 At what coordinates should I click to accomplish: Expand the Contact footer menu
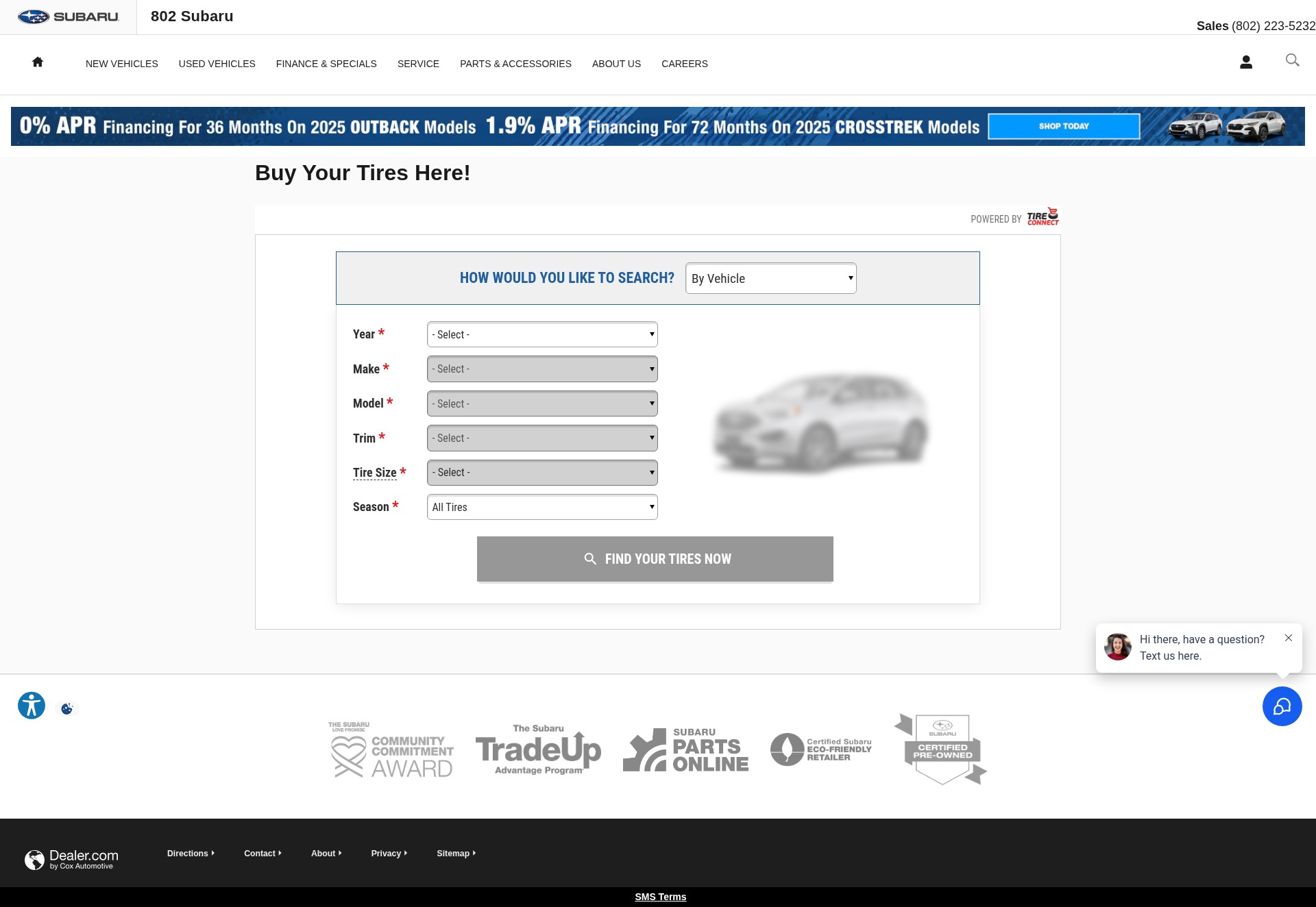pos(263,854)
